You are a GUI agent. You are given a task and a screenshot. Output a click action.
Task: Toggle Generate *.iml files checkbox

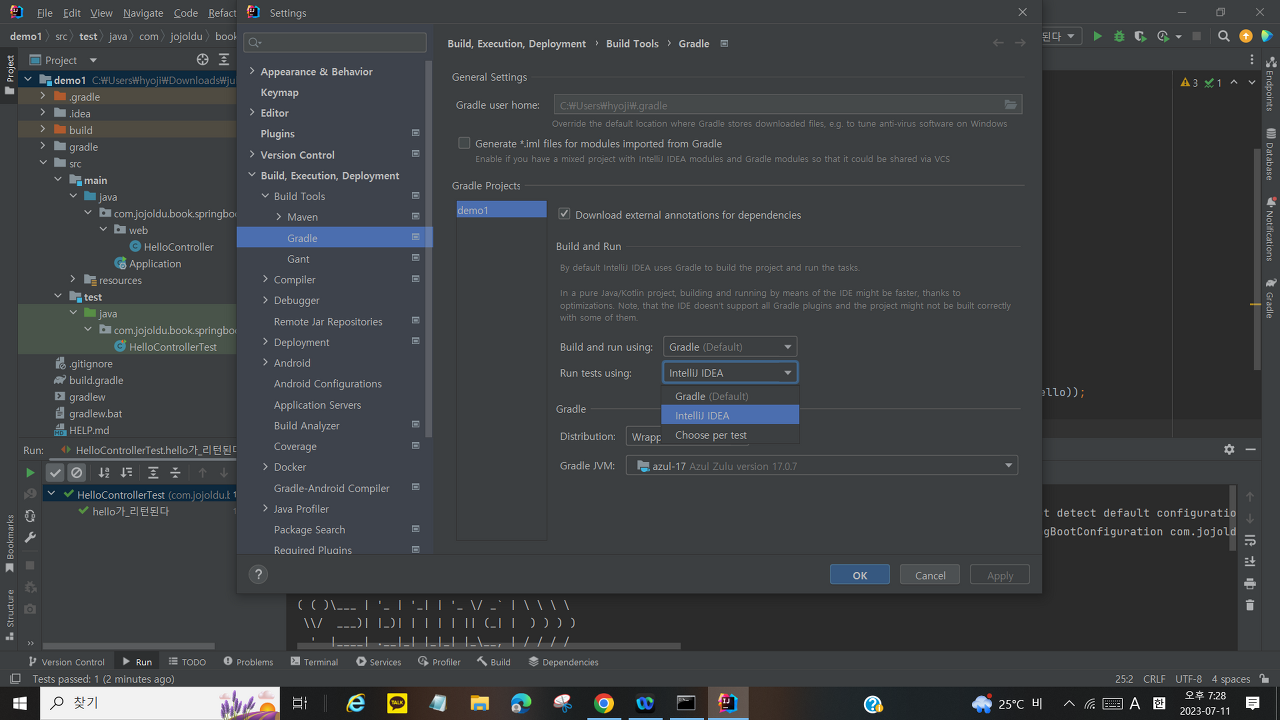pos(464,143)
